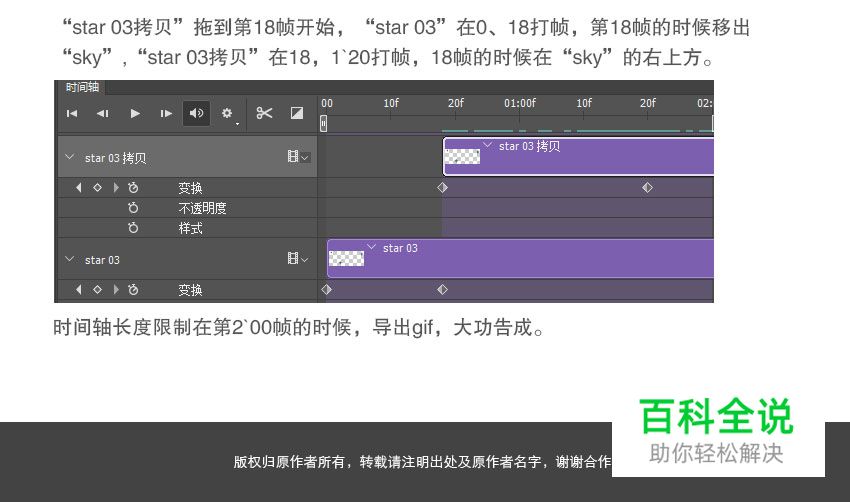The width and height of the screenshot is (850, 502).
Task: Open timeline playback settings gear
Action: 227,113
